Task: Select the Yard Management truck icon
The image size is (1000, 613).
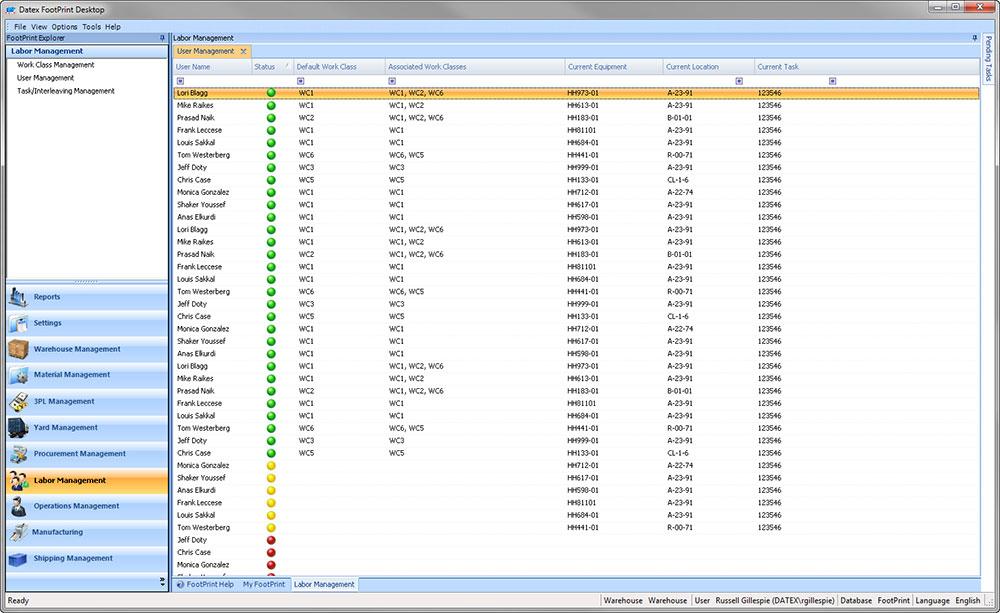Action: (19, 428)
